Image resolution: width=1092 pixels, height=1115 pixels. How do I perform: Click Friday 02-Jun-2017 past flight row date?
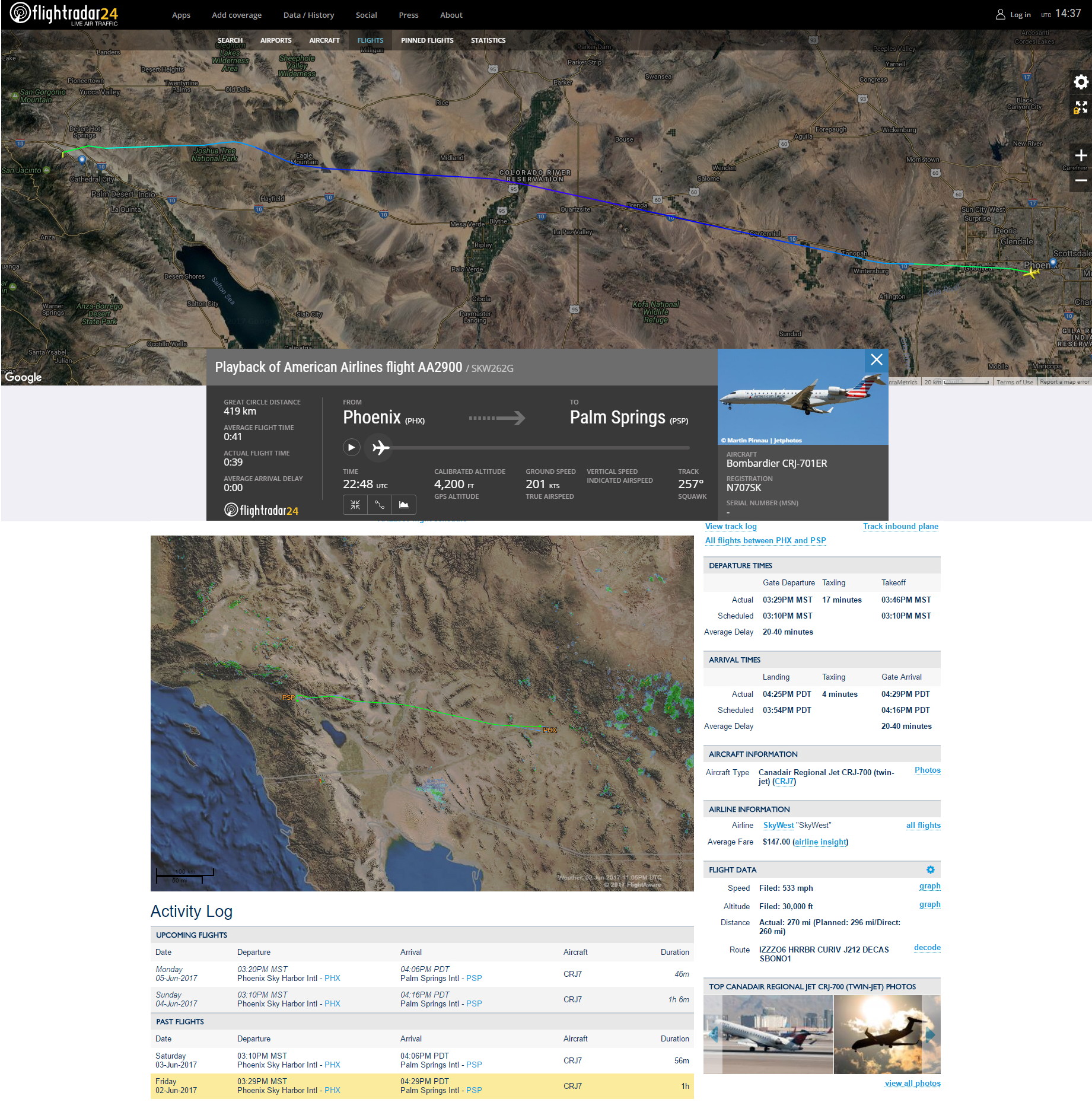pyautogui.click(x=176, y=1086)
